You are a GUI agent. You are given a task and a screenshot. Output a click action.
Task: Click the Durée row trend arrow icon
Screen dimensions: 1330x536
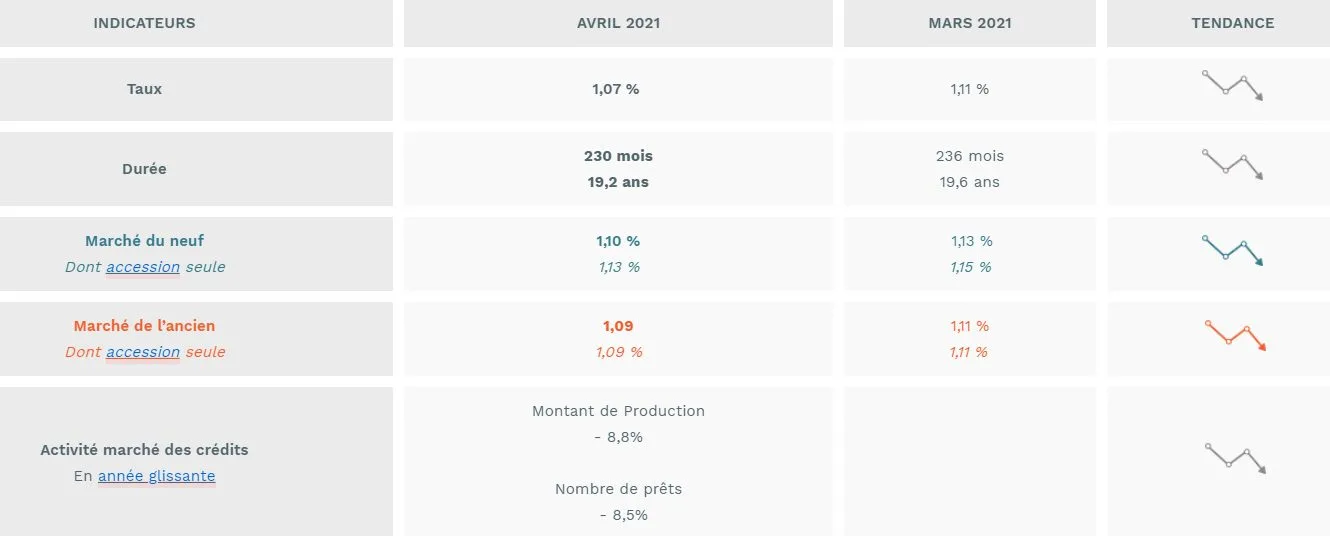click(1233, 165)
